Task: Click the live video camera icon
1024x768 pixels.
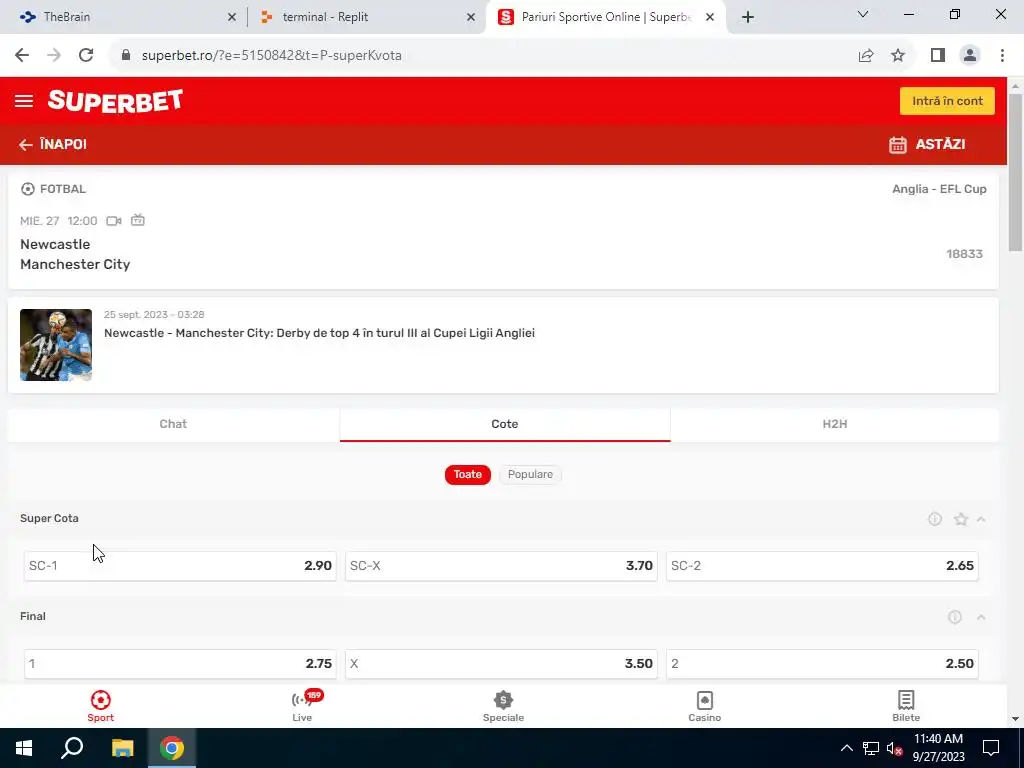Action: click(114, 221)
